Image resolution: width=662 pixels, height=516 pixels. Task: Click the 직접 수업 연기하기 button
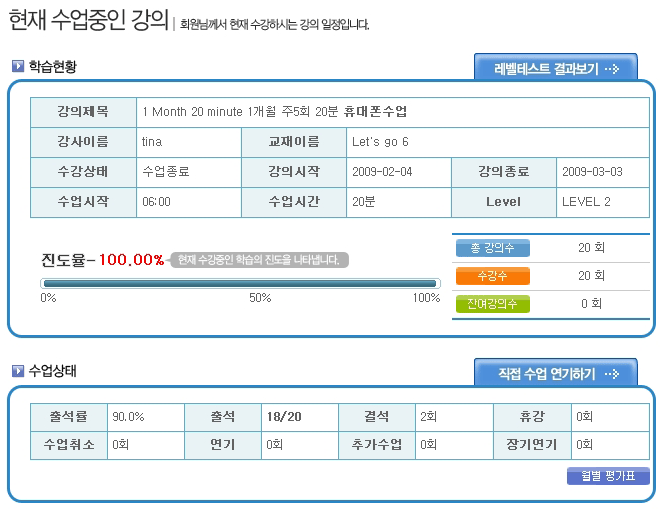555,374
